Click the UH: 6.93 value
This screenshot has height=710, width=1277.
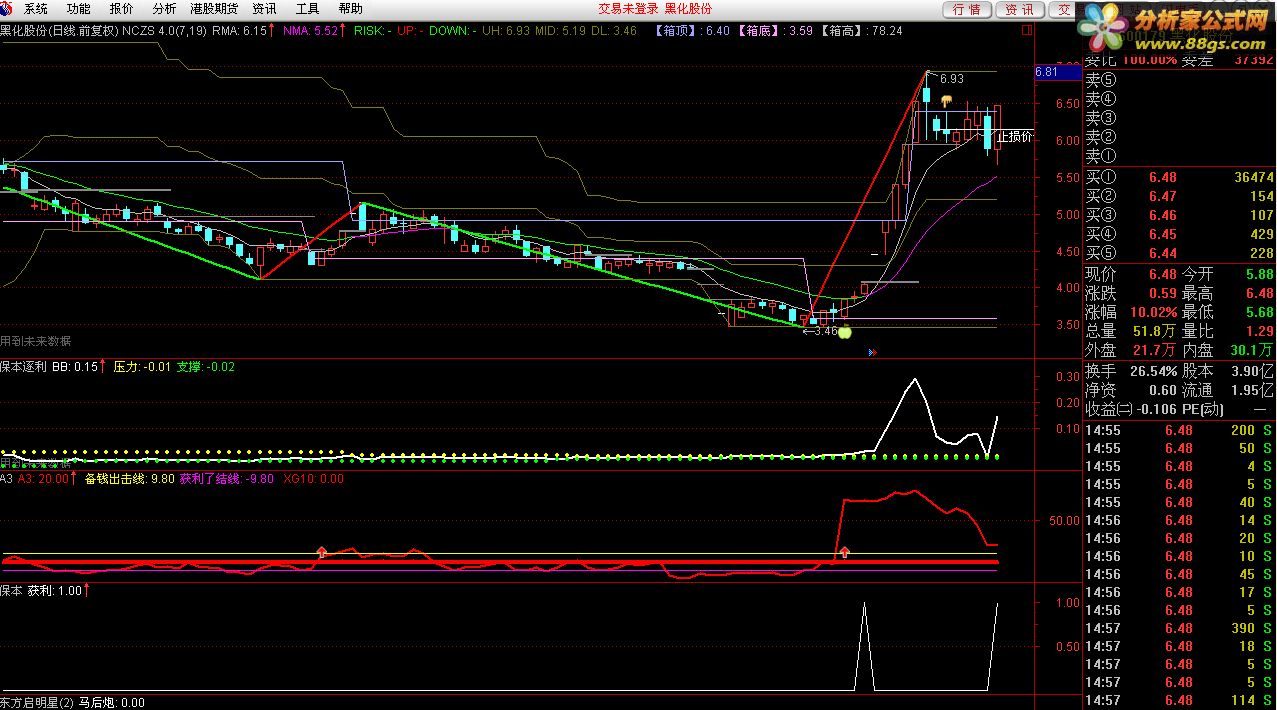(506, 30)
